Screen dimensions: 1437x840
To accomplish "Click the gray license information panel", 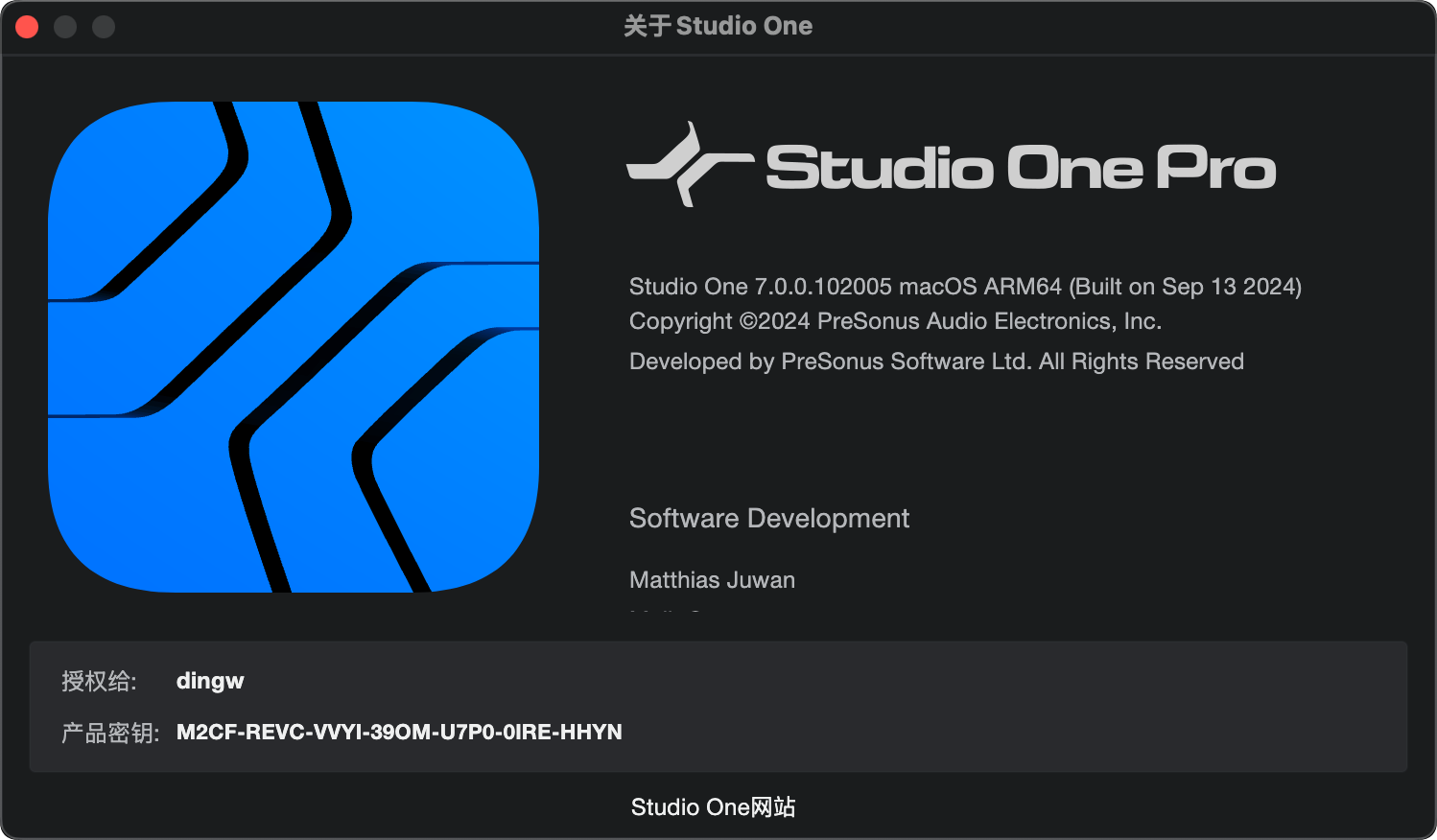I will (x=718, y=707).
